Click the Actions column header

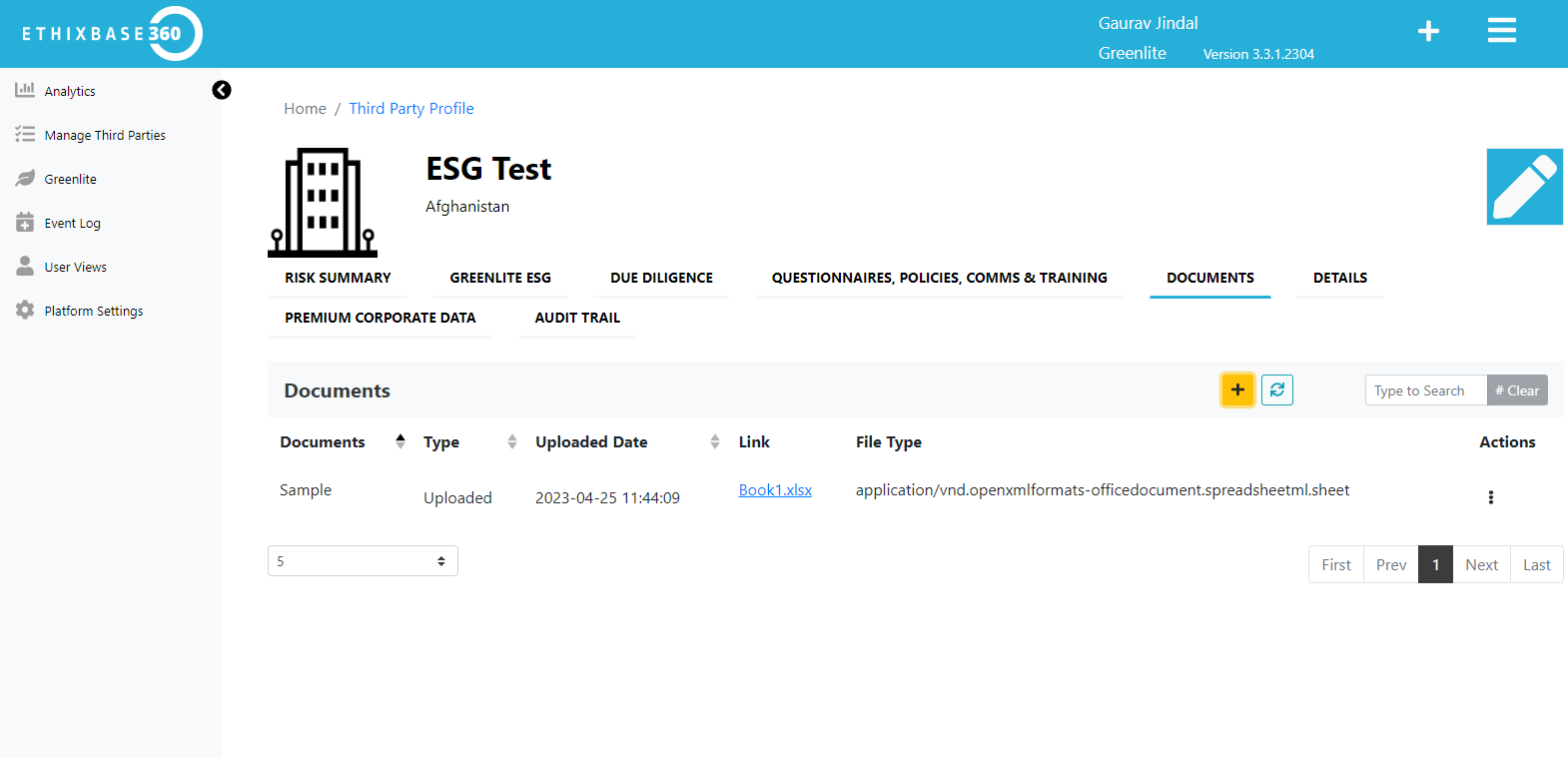[x=1507, y=441]
